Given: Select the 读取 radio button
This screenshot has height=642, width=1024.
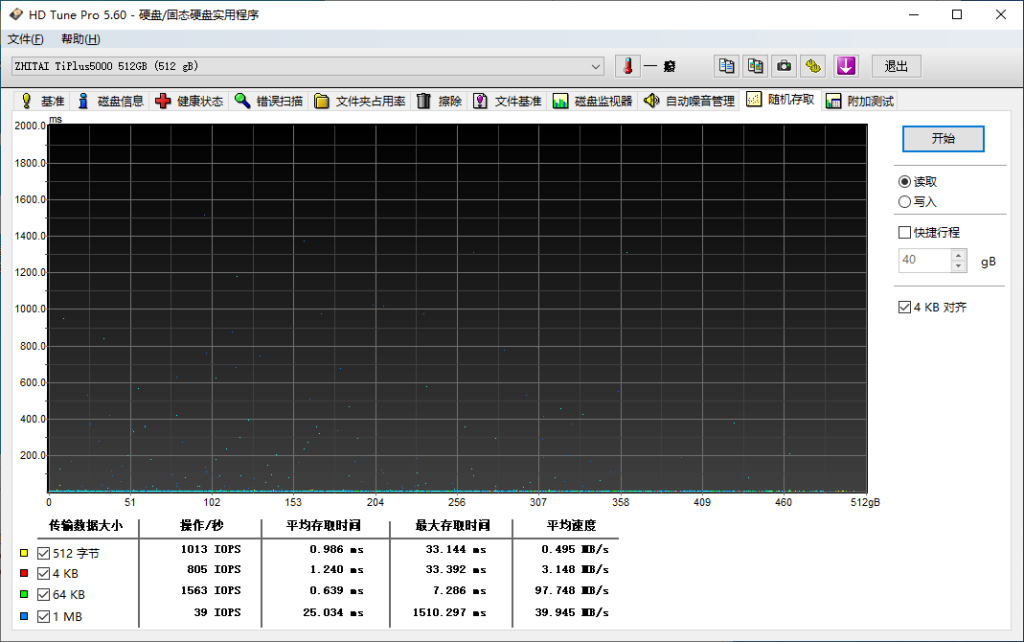Looking at the screenshot, I should pyautogui.click(x=904, y=182).
